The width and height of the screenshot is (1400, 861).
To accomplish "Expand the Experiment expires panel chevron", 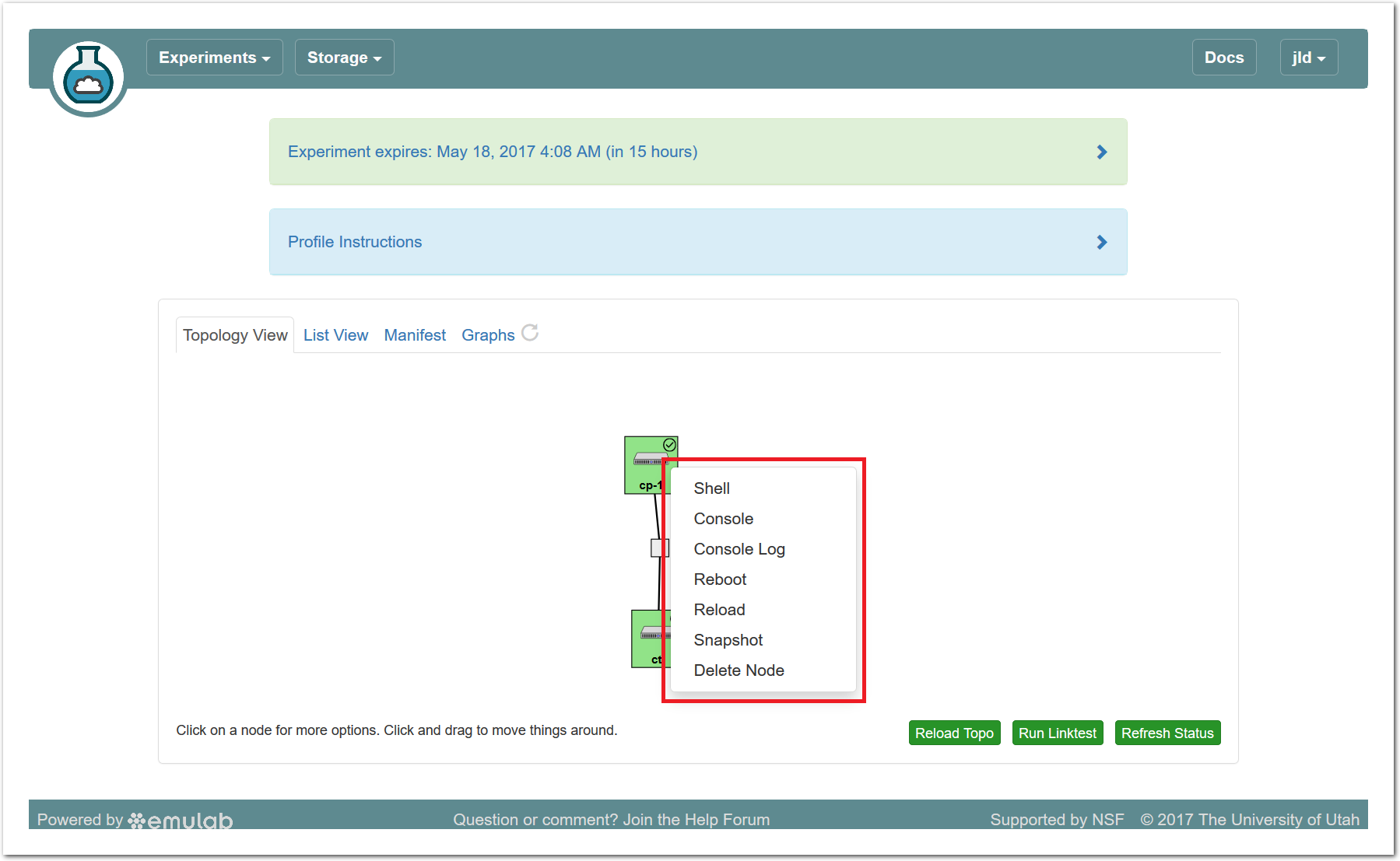I will click(x=1101, y=152).
